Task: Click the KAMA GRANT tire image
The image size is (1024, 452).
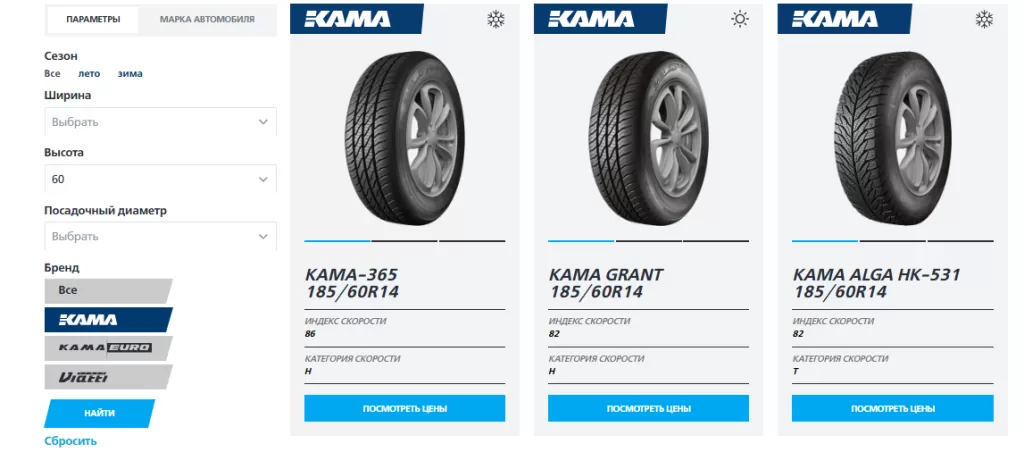Action: [x=648, y=138]
